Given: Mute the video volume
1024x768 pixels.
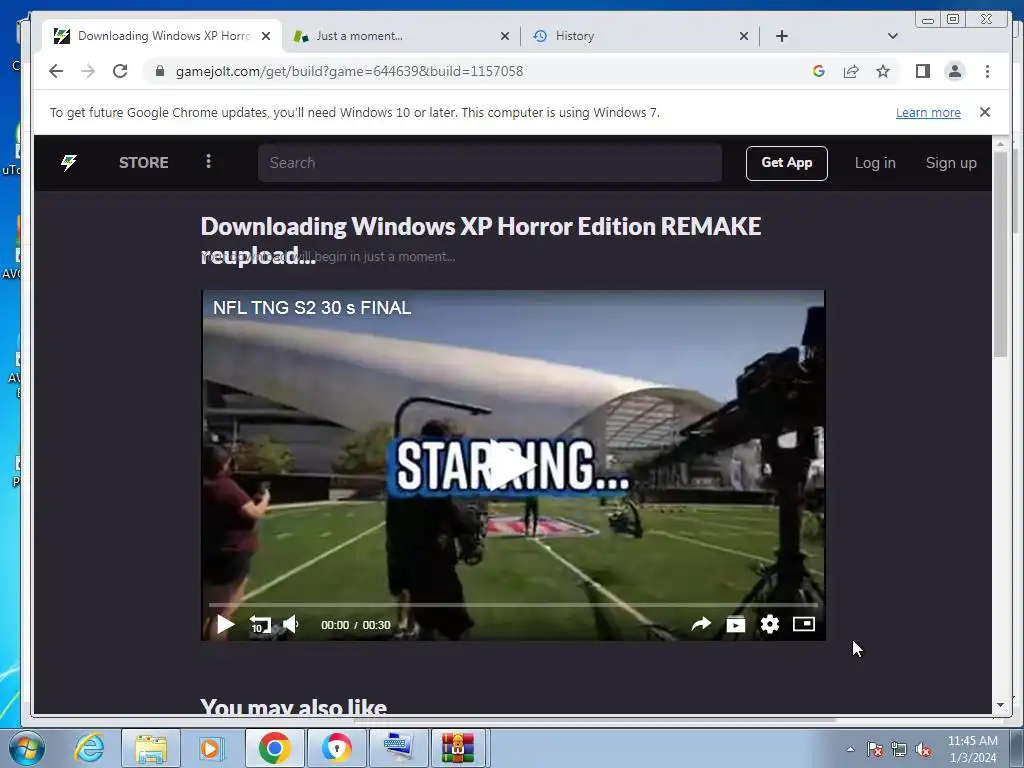Looking at the screenshot, I should (291, 624).
